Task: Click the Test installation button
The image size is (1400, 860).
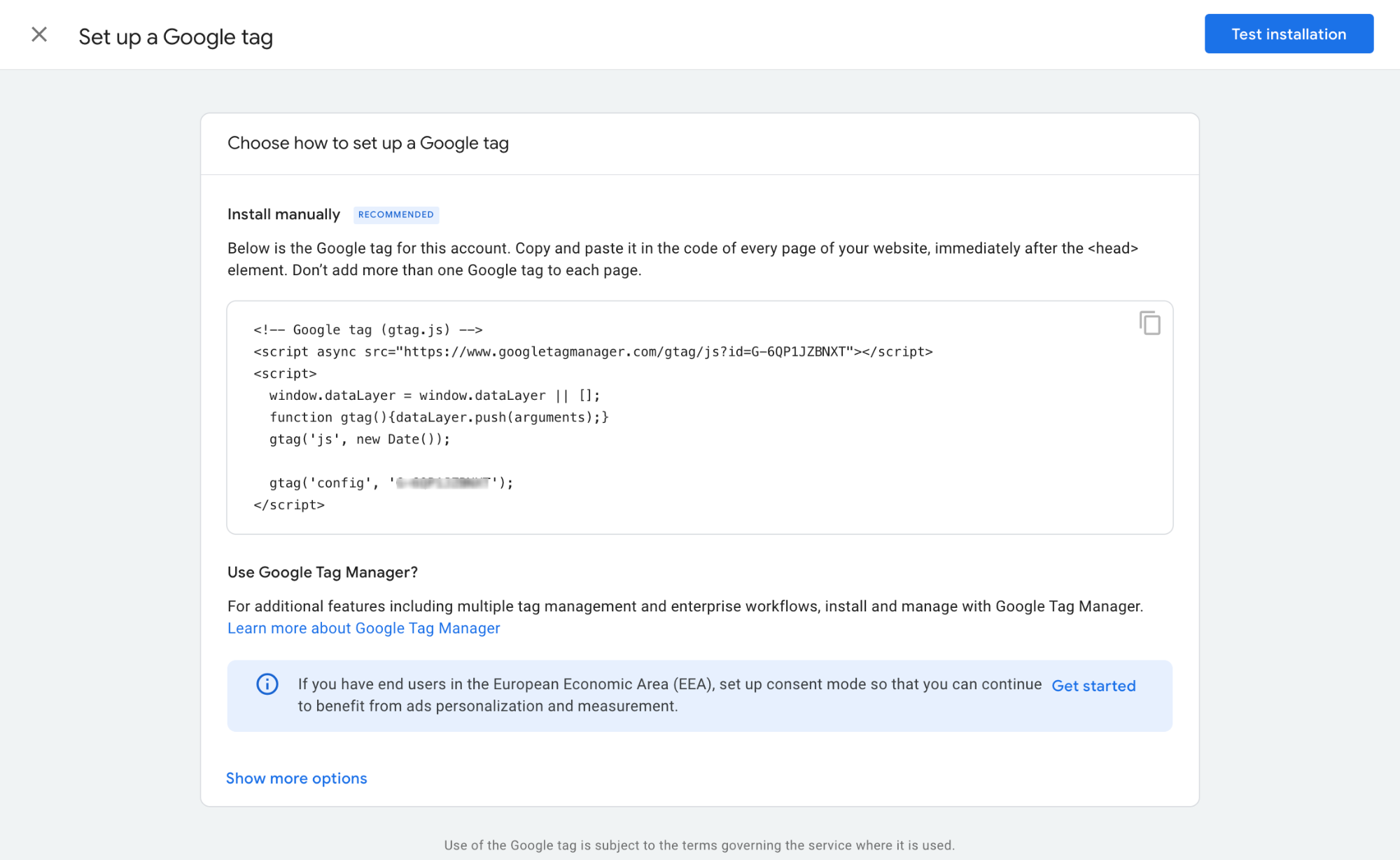Action: [x=1289, y=34]
